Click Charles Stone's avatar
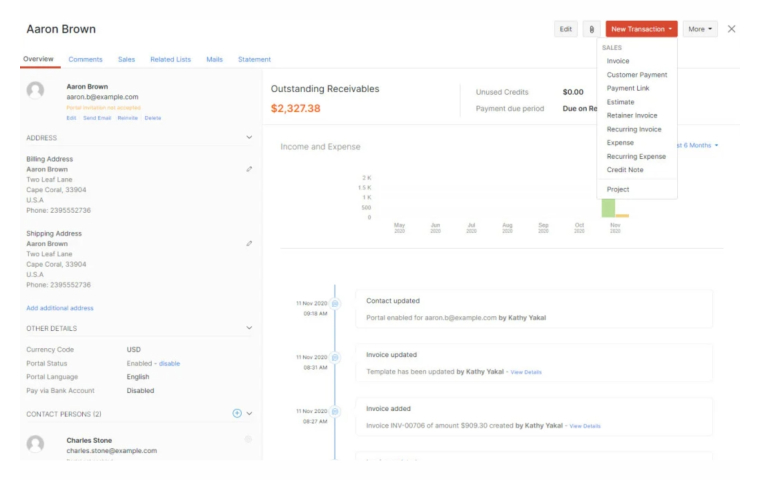The image size is (760, 480). tap(35, 444)
